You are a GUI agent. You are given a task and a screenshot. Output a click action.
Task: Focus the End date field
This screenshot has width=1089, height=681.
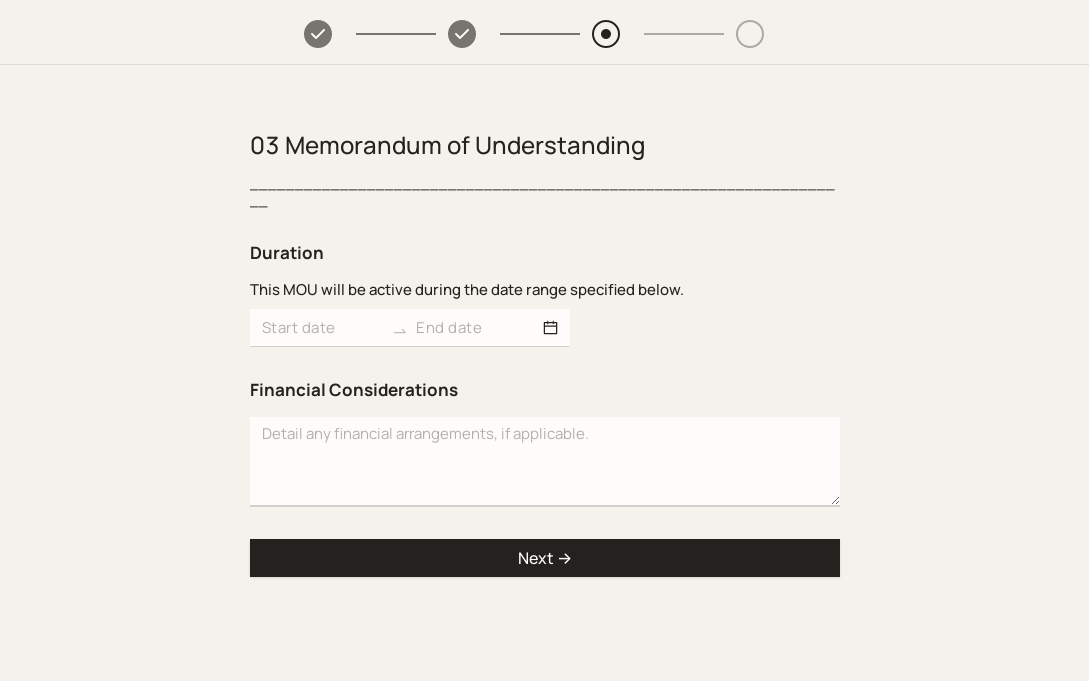pos(475,328)
